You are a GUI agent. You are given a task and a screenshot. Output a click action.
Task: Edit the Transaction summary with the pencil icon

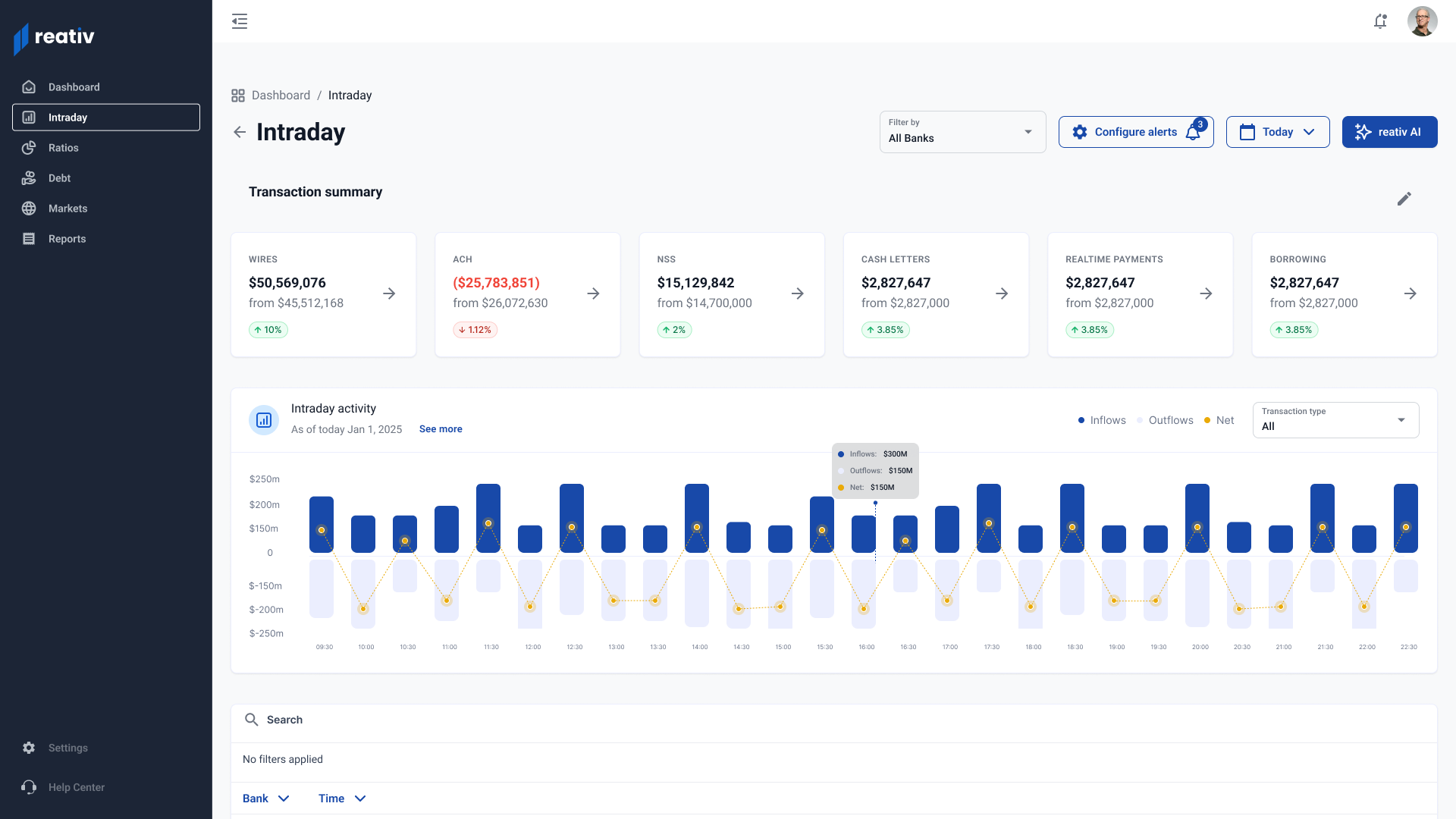(x=1404, y=198)
